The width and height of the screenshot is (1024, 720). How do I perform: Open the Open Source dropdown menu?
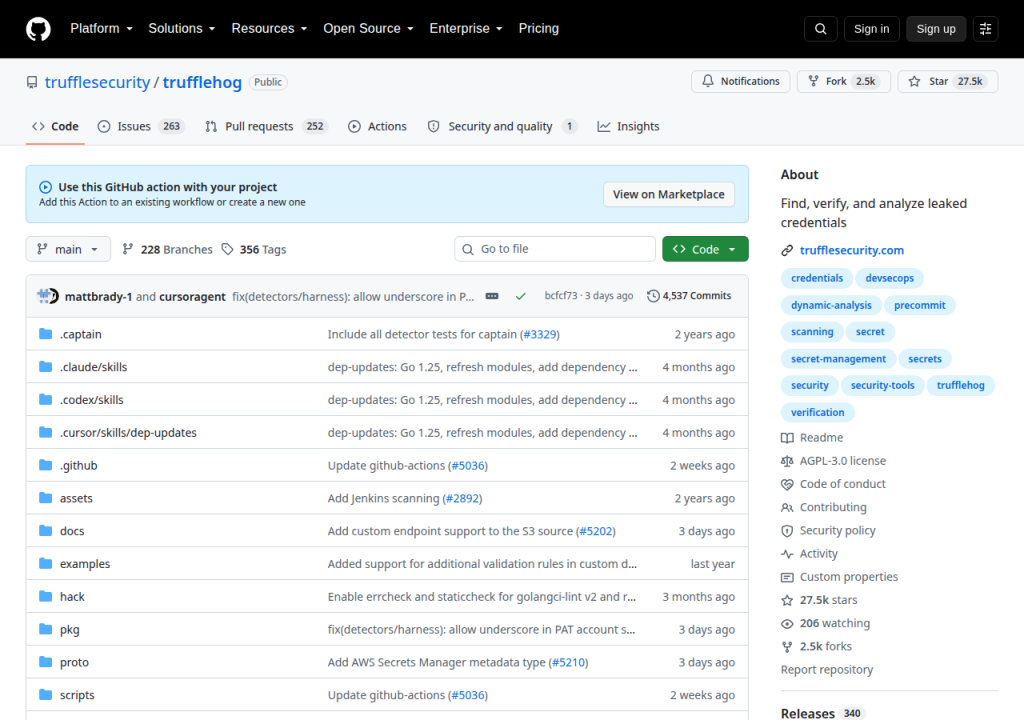tap(368, 29)
